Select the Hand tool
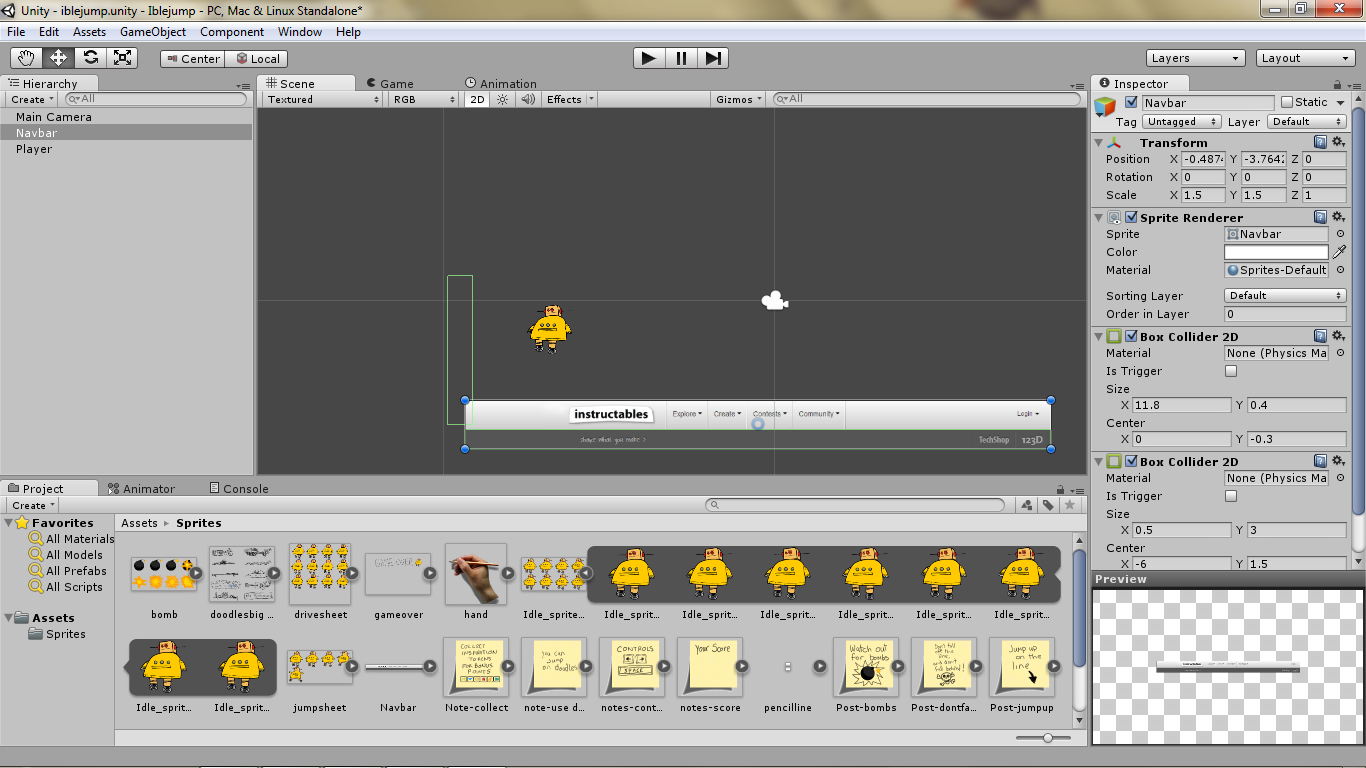This screenshot has height=768, width=1366. click(27, 58)
